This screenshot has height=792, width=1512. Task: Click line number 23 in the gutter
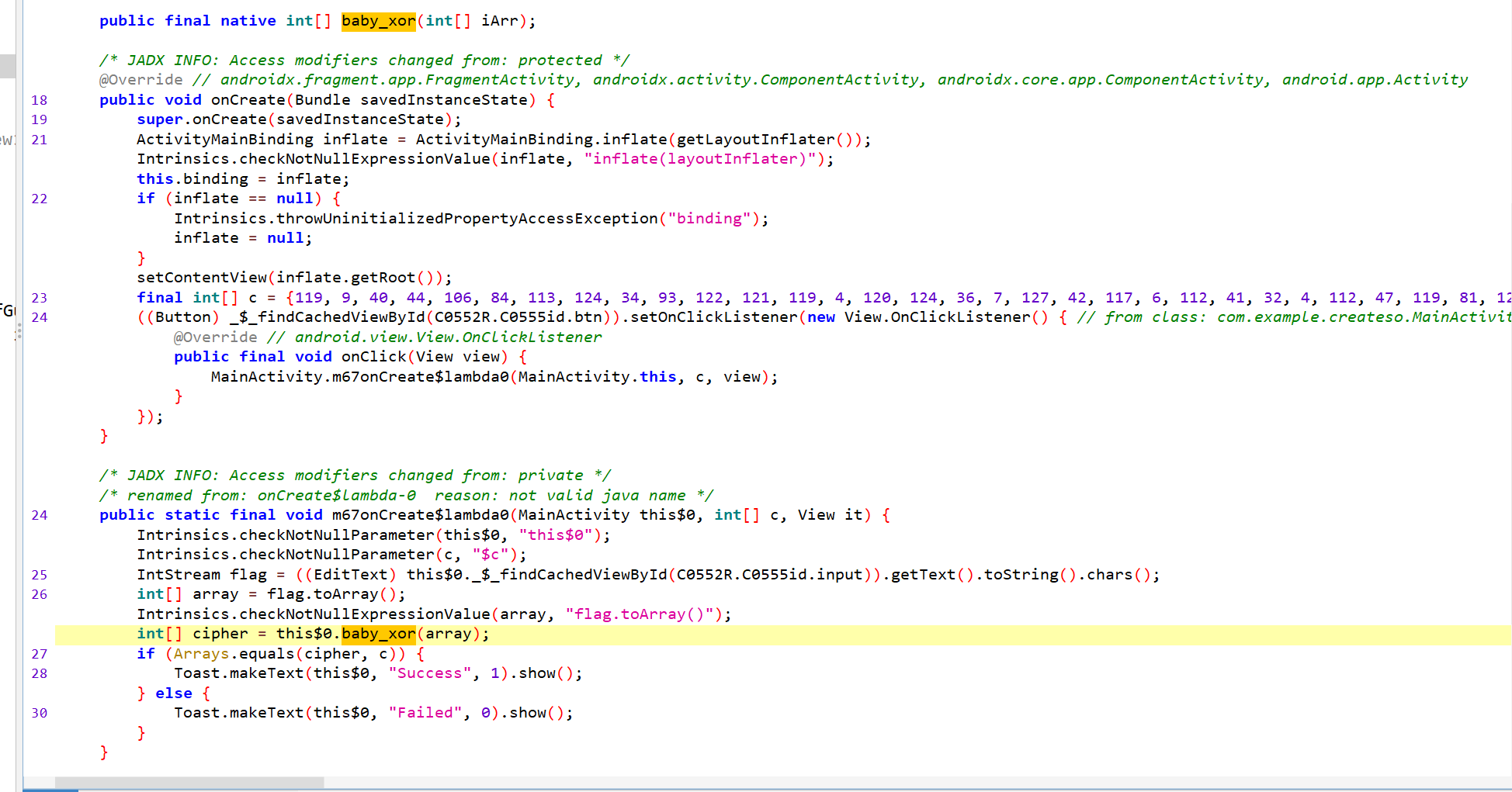40,298
